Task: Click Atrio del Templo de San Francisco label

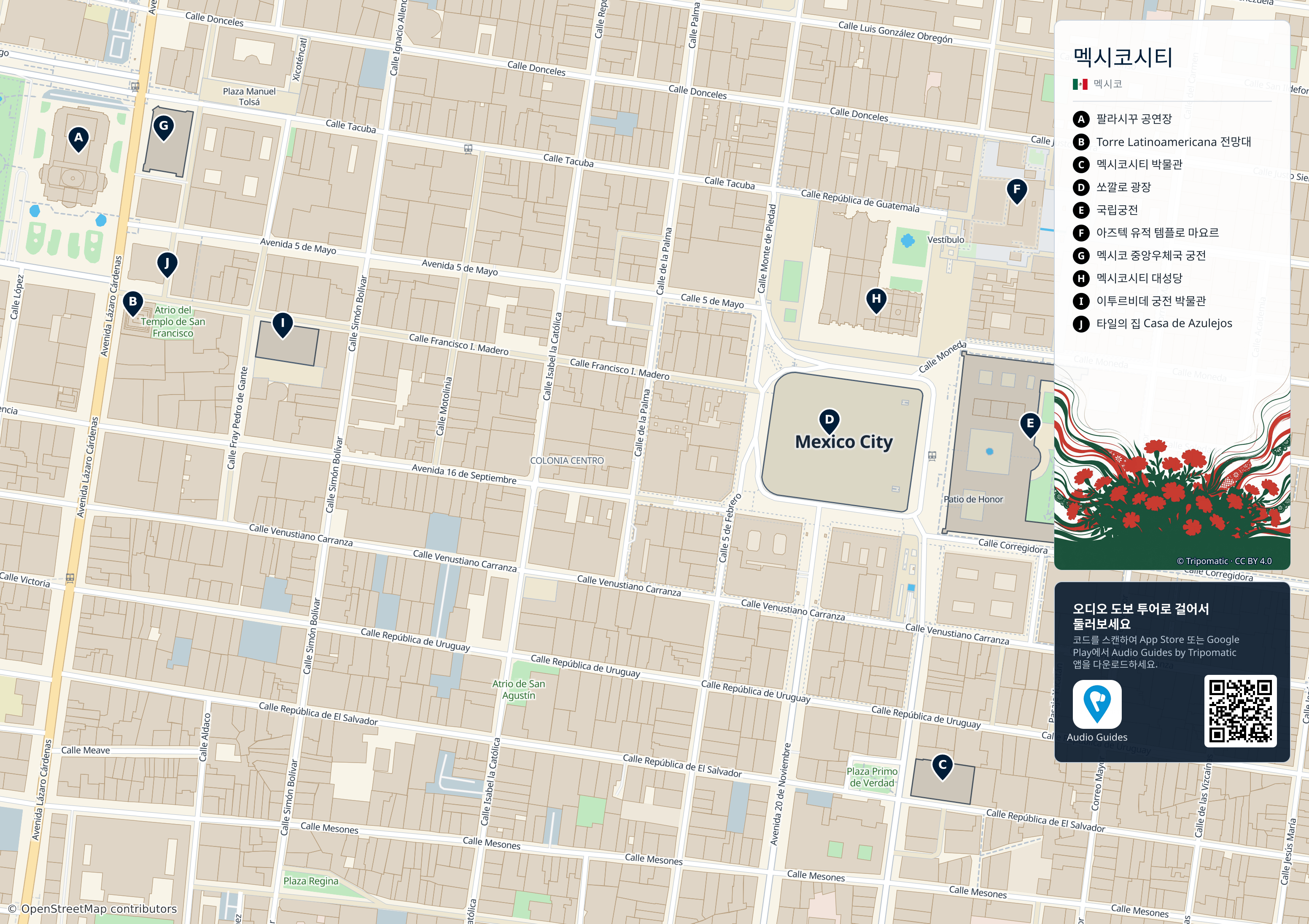Action: point(173,322)
